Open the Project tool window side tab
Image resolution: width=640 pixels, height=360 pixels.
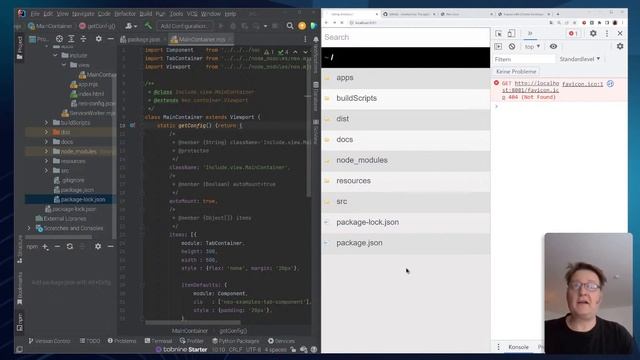click(x=20, y=48)
